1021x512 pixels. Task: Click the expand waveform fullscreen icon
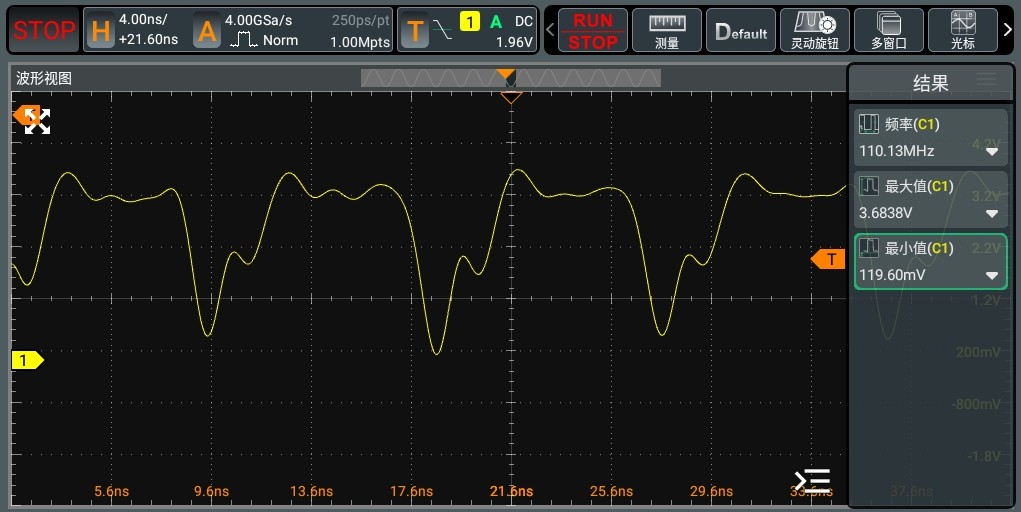point(37,122)
